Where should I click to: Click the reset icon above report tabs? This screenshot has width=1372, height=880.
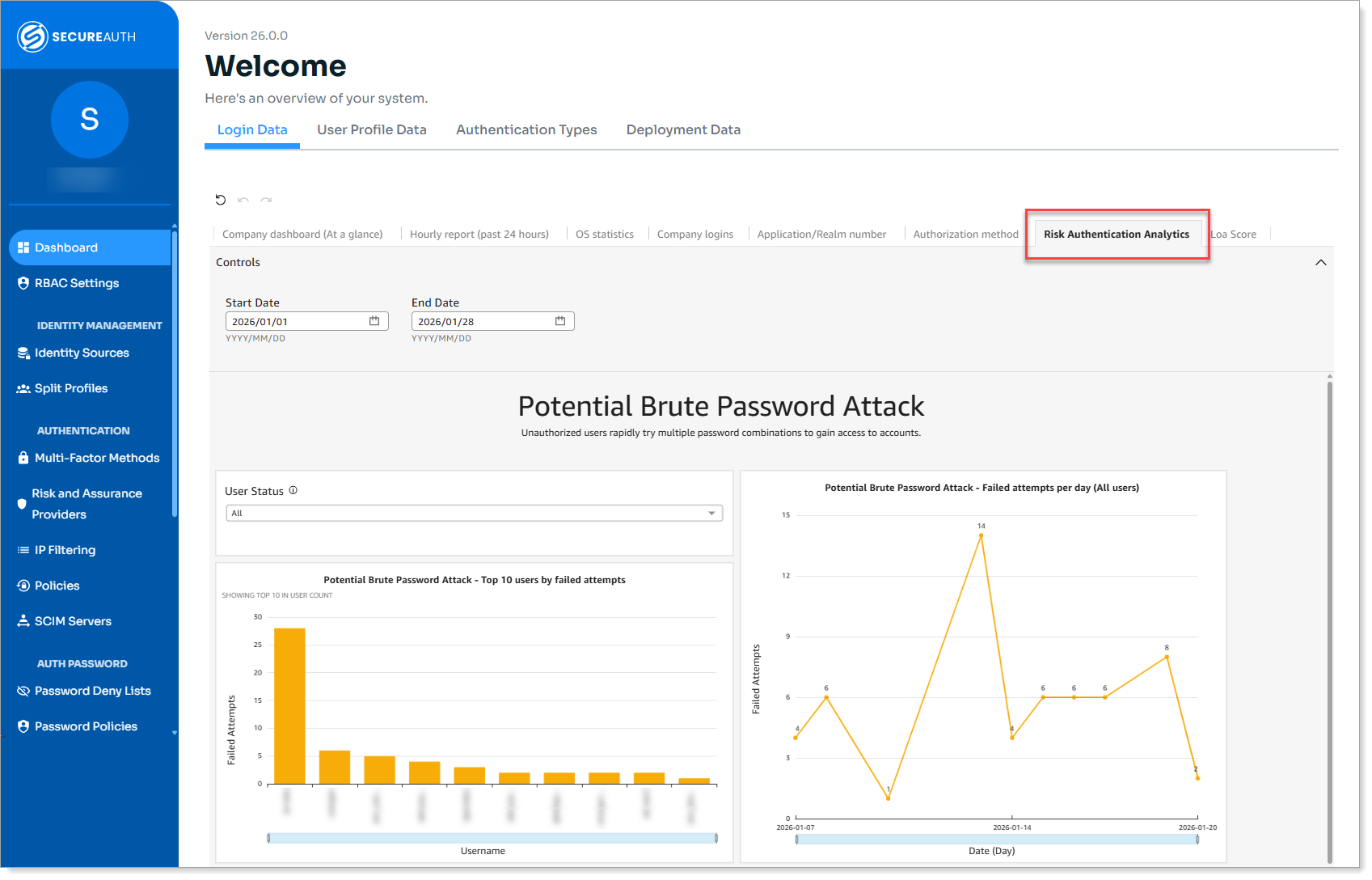click(220, 200)
